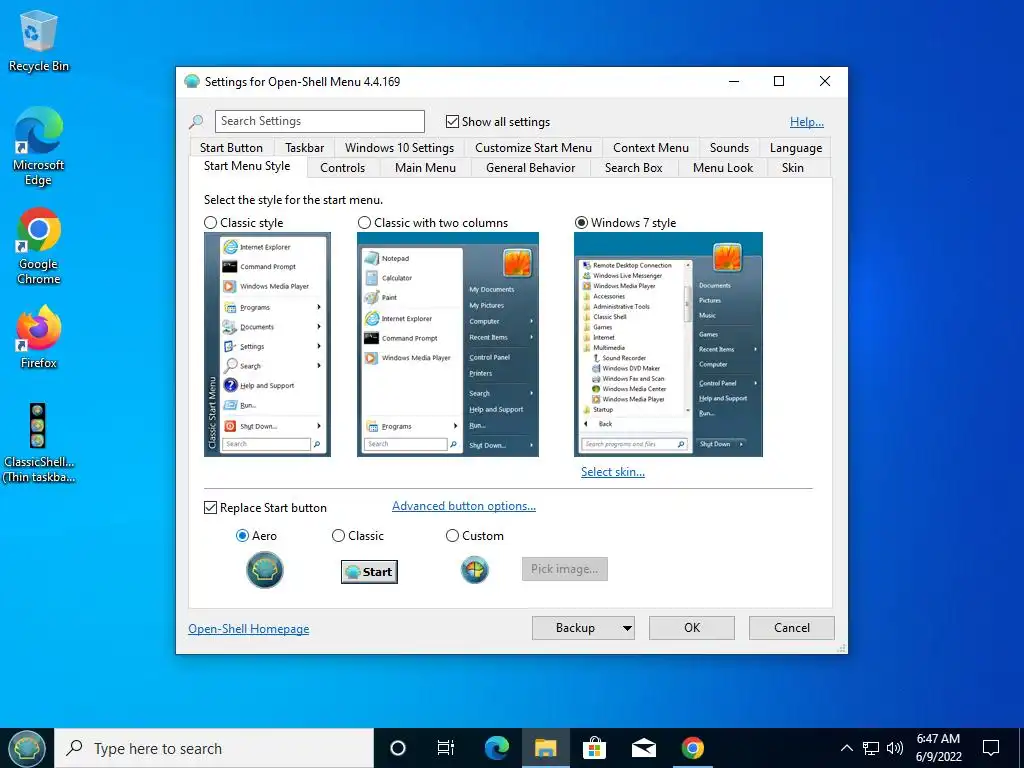Switch to the Taskbar tab
1024x768 pixels.
(x=304, y=148)
